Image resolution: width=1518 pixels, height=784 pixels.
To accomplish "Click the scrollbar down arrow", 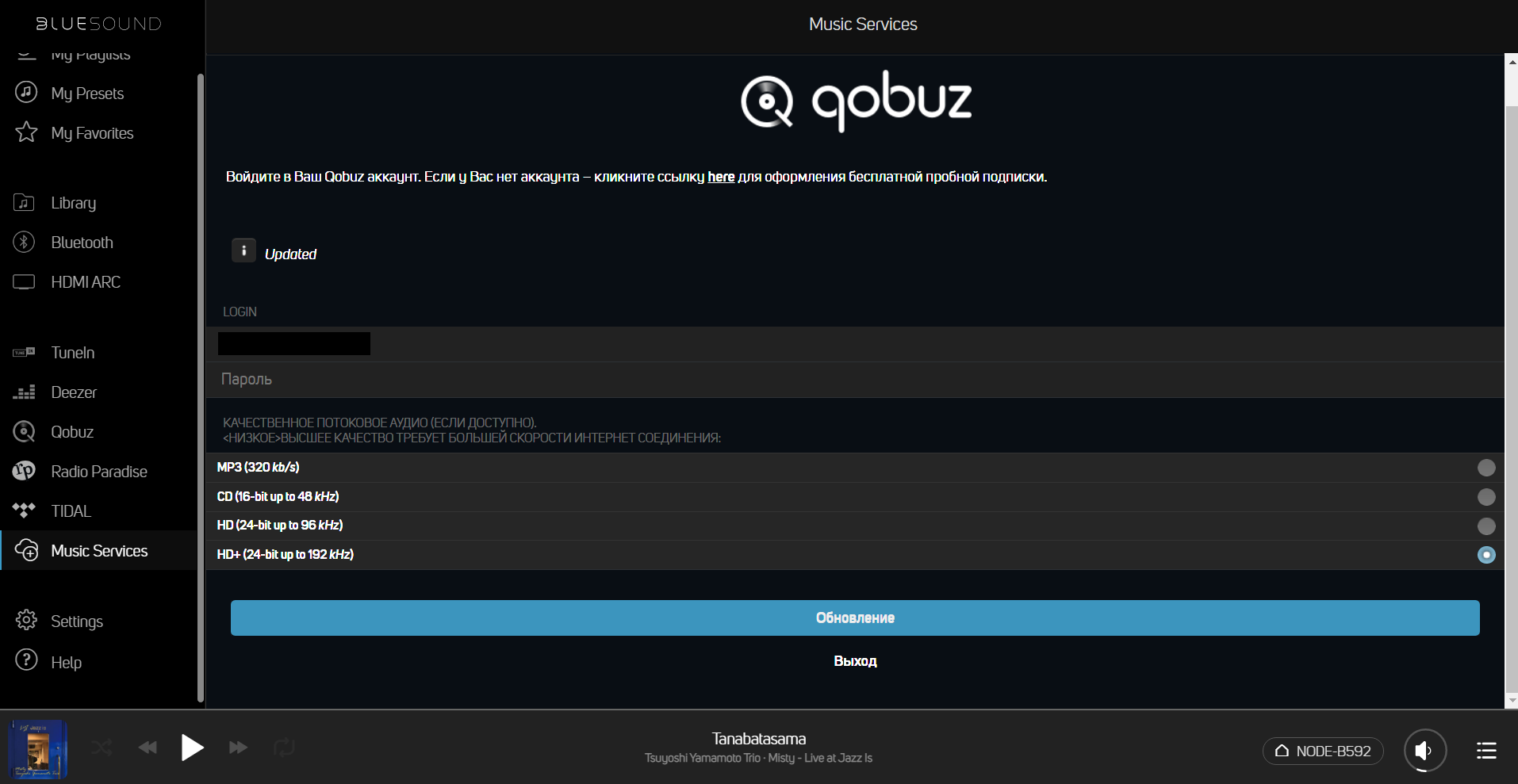I will pos(1512,701).
